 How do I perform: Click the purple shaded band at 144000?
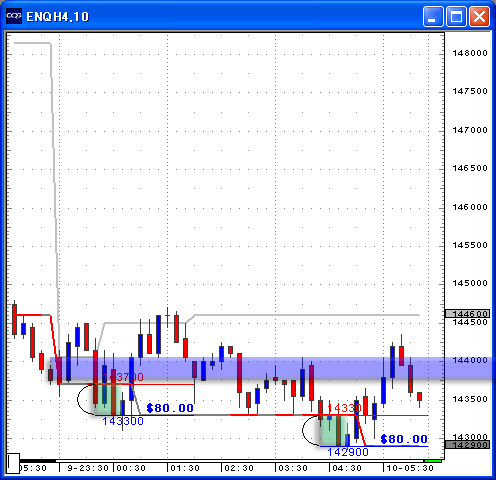point(272,369)
